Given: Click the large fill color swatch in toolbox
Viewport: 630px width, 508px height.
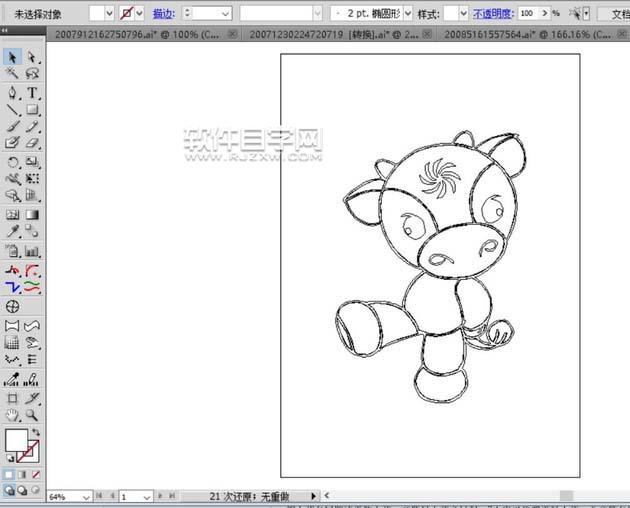Looking at the screenshot, I should click(16, 440).
